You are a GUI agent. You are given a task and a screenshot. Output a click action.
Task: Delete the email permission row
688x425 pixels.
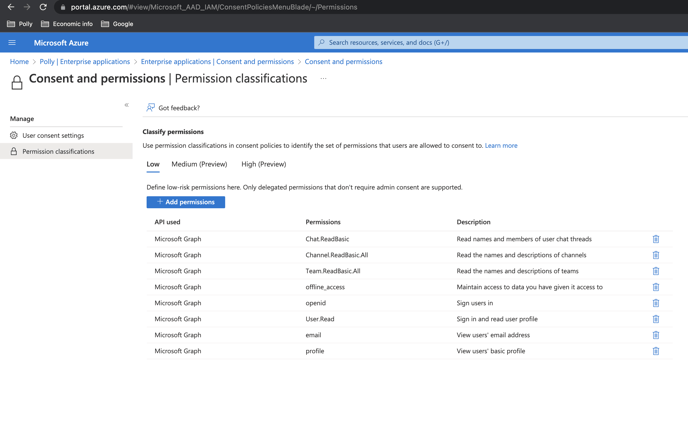coord(656,335)
